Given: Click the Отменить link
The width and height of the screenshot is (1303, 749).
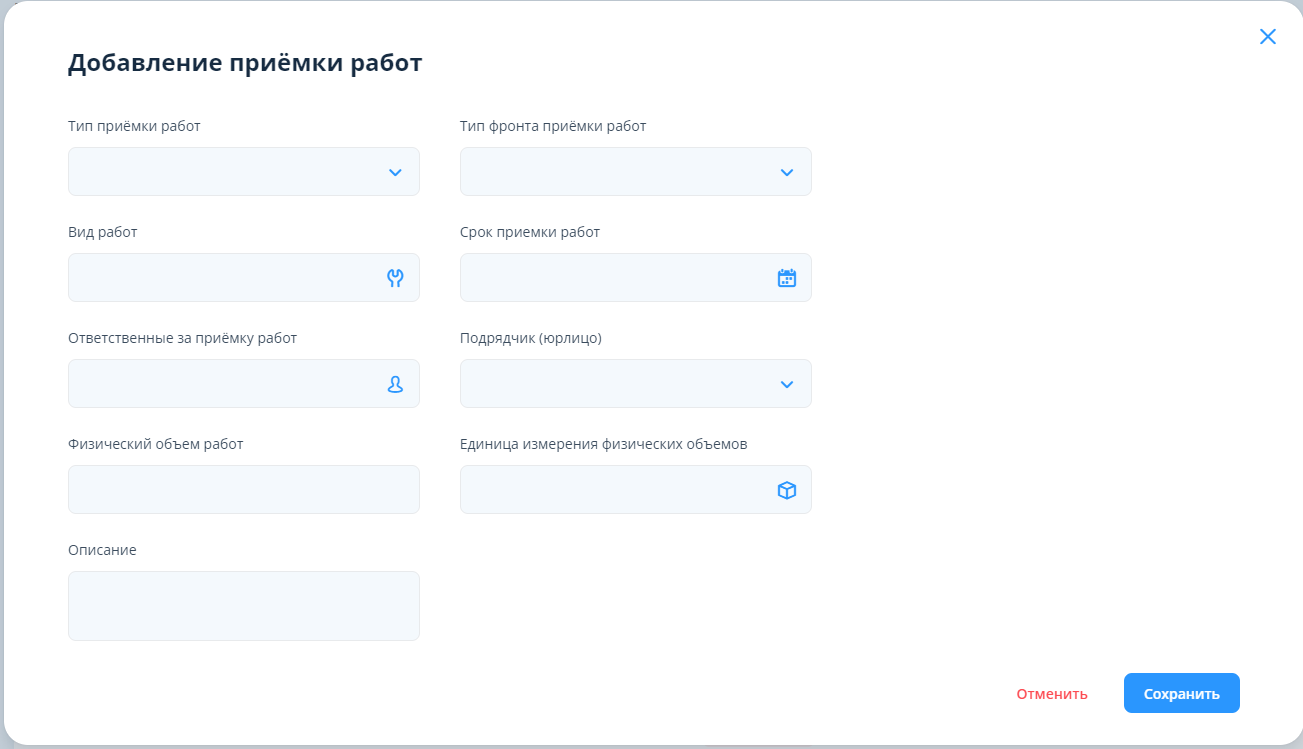Looking at the screenshot, I should (1052, 694).
